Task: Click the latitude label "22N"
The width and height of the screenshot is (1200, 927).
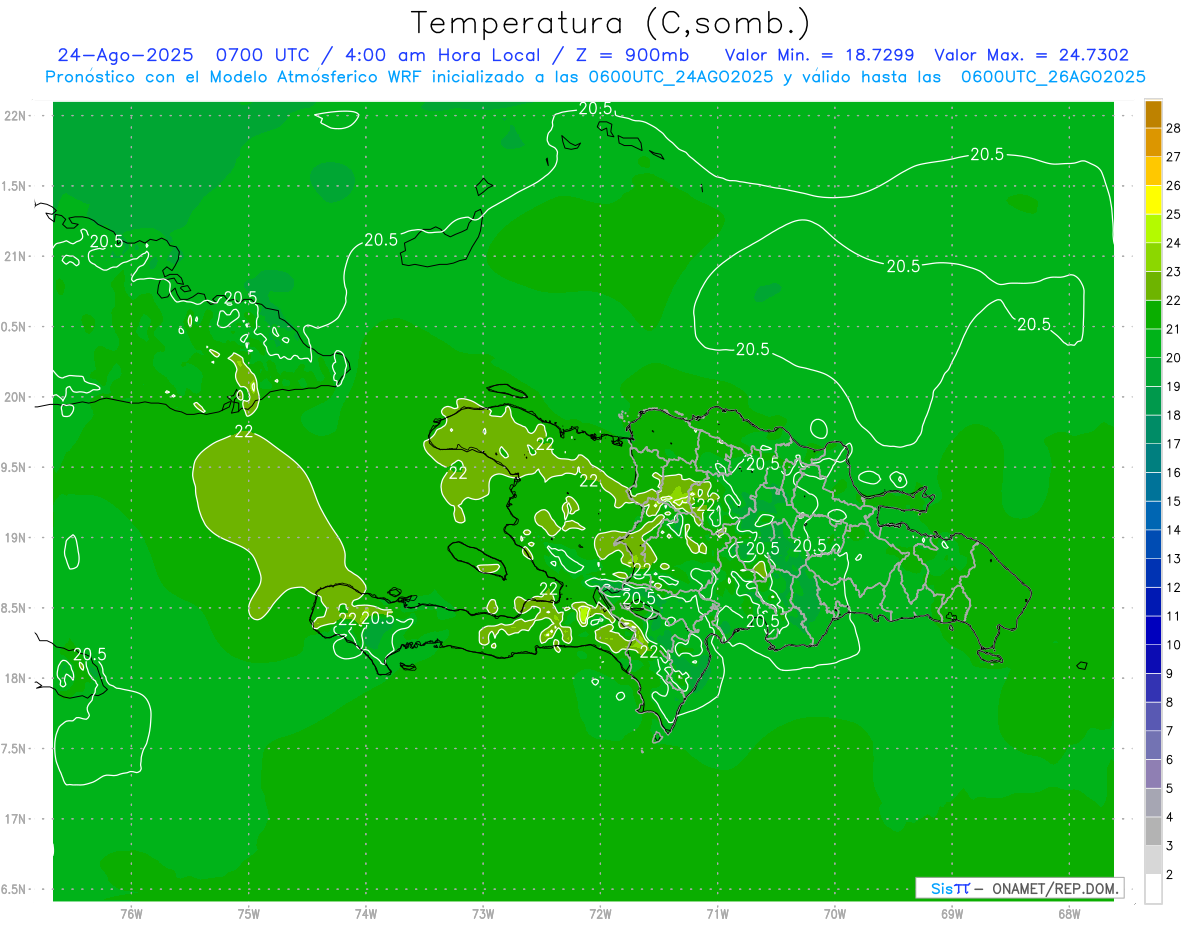Action: pos(15,116)
